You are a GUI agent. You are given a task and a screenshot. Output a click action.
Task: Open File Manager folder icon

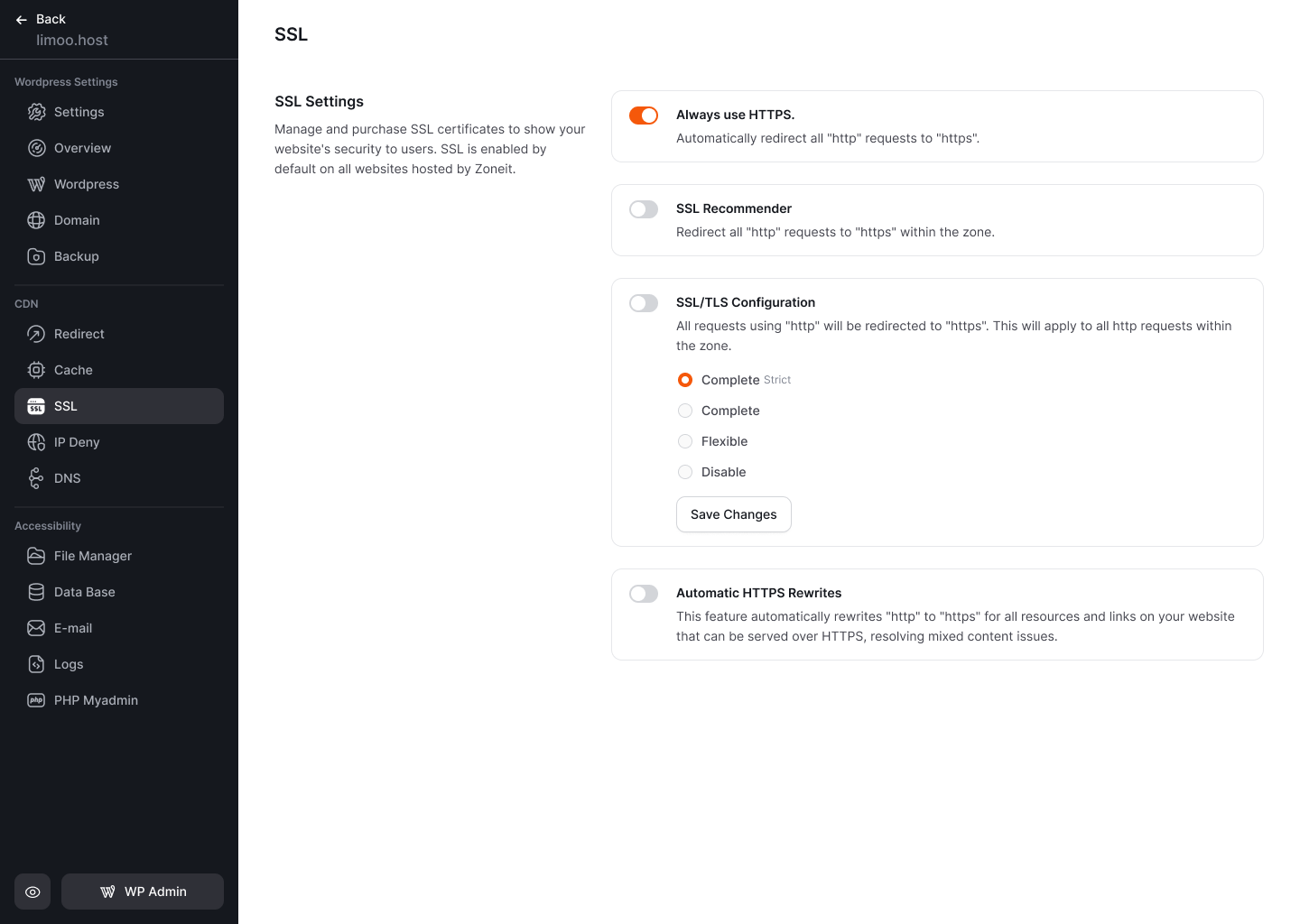36,556
